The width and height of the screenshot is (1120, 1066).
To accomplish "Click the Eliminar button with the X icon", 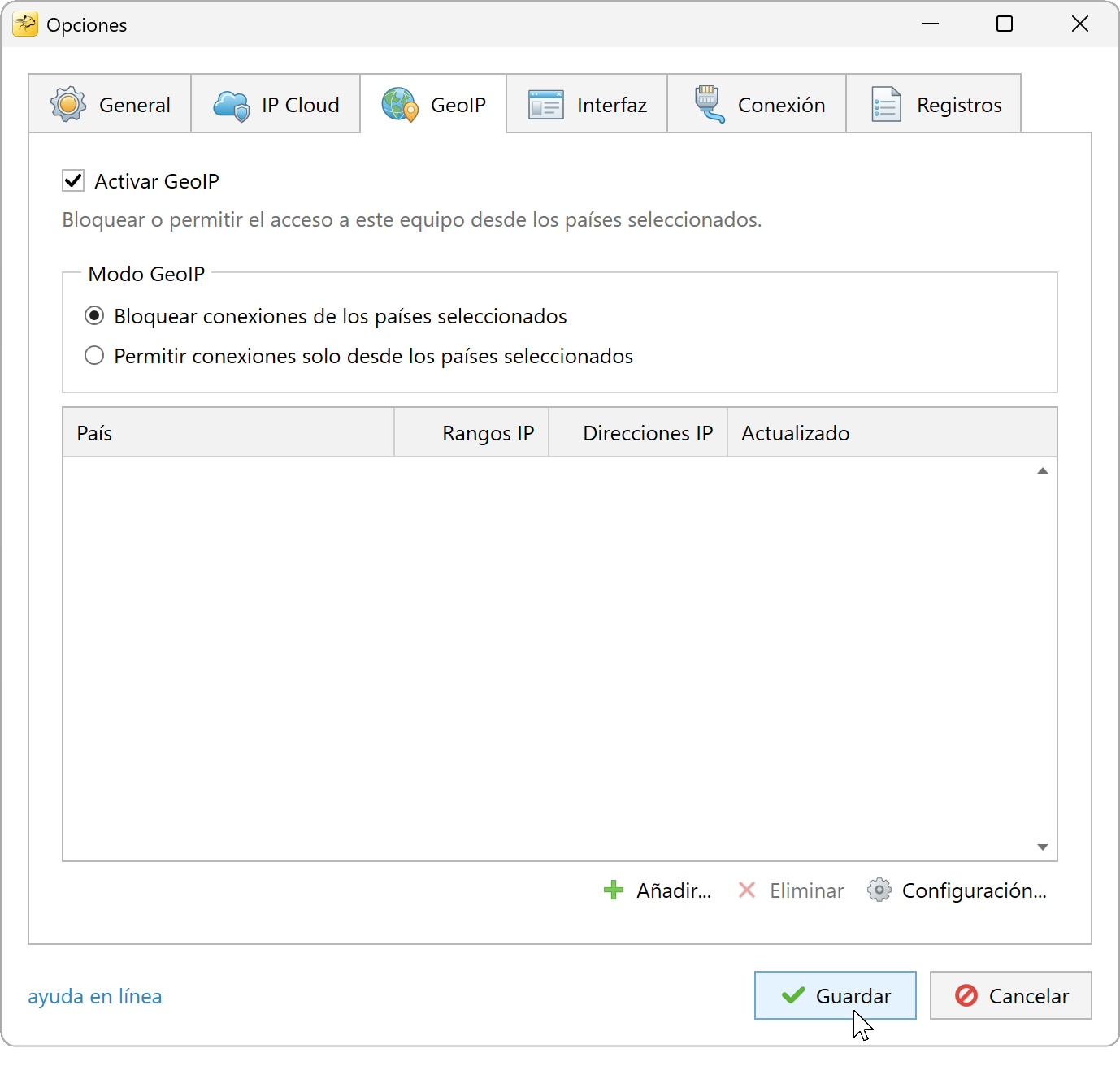I will pos(791,890).
